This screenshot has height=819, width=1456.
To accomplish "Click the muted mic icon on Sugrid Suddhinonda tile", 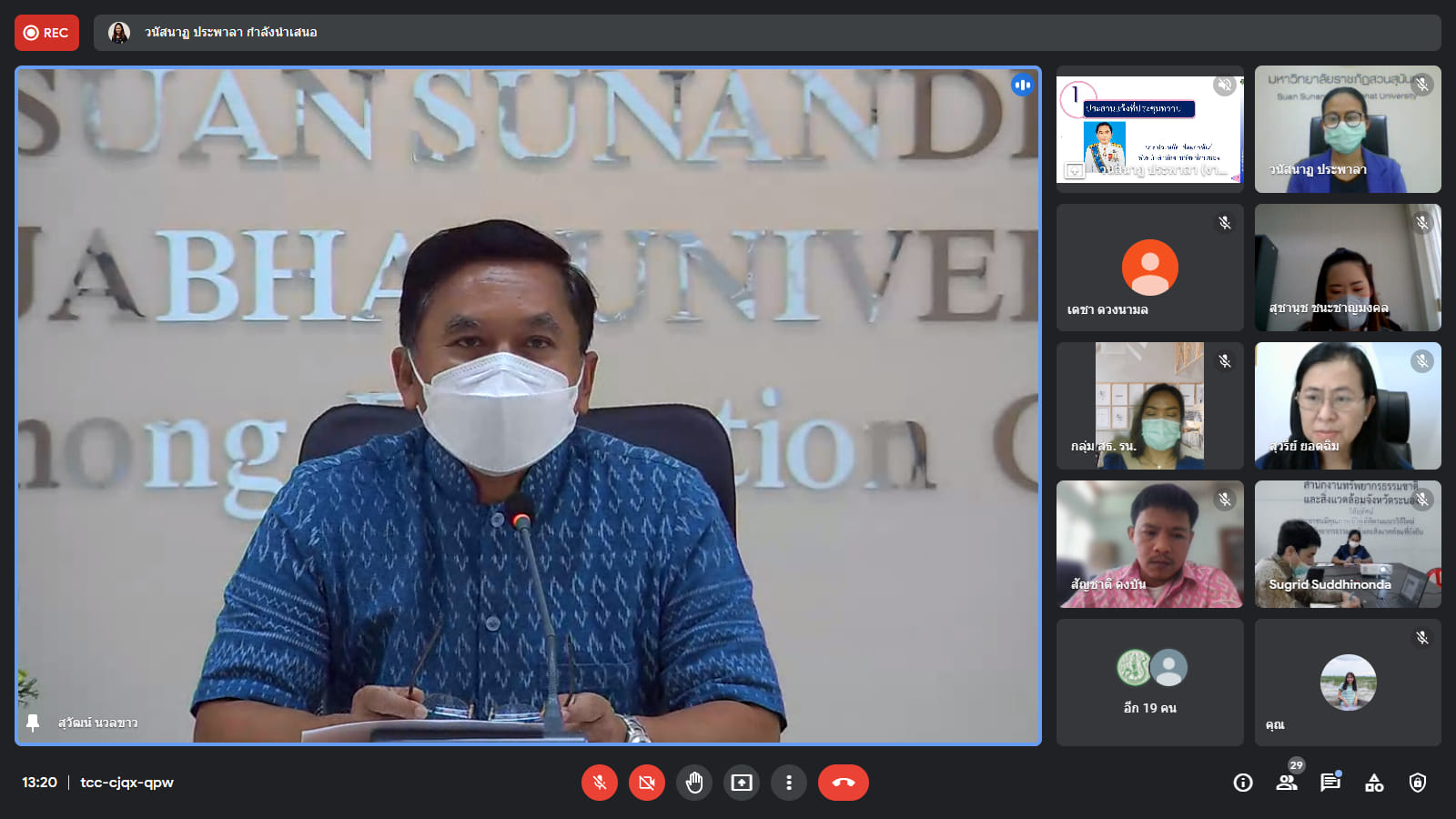I will tap(1422, 500).
